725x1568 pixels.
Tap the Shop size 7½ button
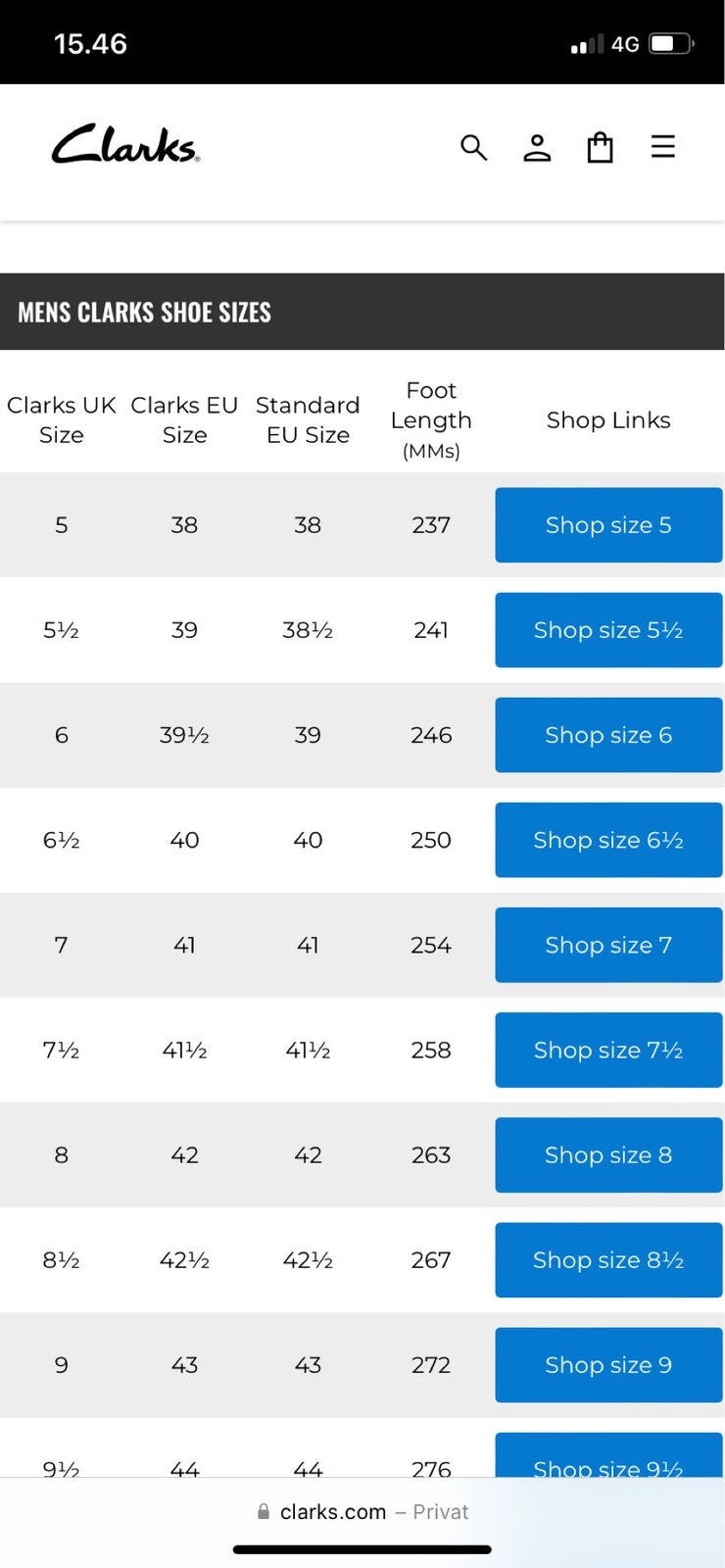[608, 1050]
